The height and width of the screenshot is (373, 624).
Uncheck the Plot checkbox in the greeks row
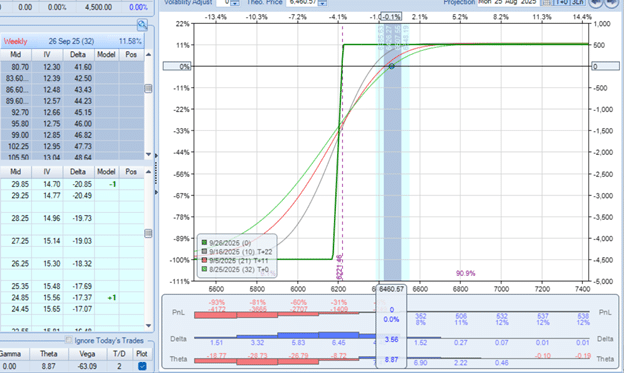point(142,366)
